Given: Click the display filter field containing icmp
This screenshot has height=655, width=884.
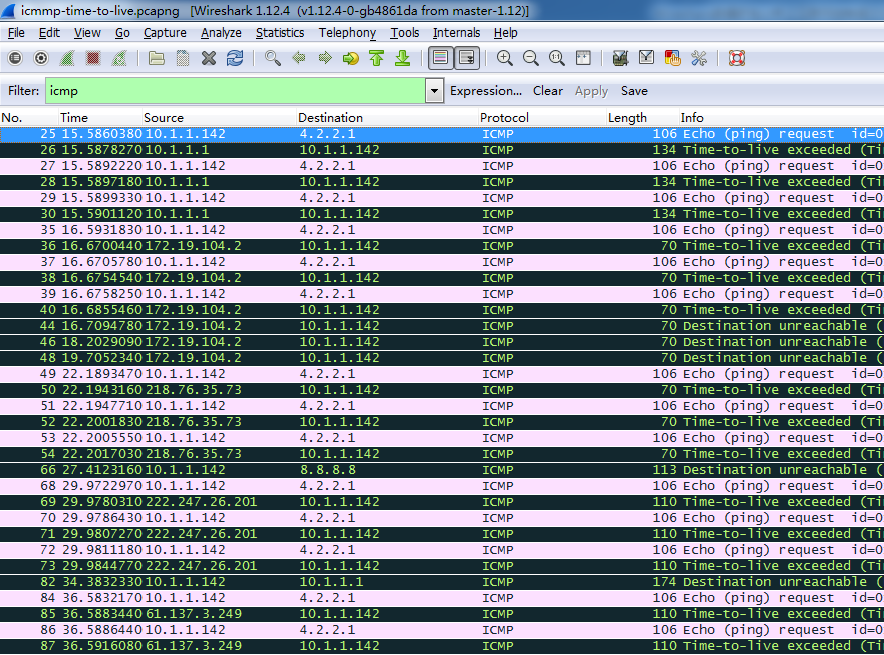Looking at the screenshot, I should pyautogui.click(x=236, y=91).
